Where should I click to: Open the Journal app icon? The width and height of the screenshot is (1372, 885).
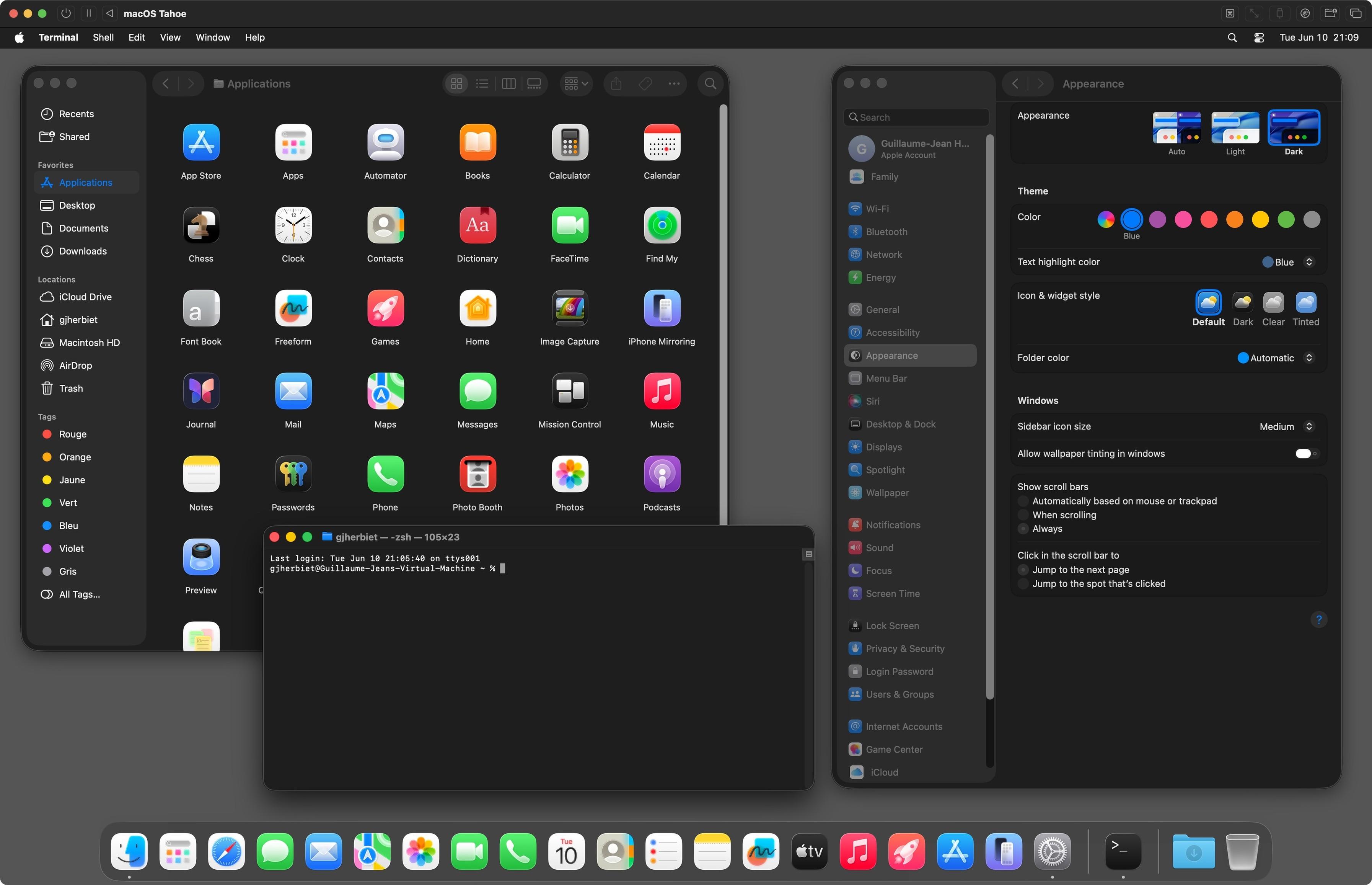point(201,391)
